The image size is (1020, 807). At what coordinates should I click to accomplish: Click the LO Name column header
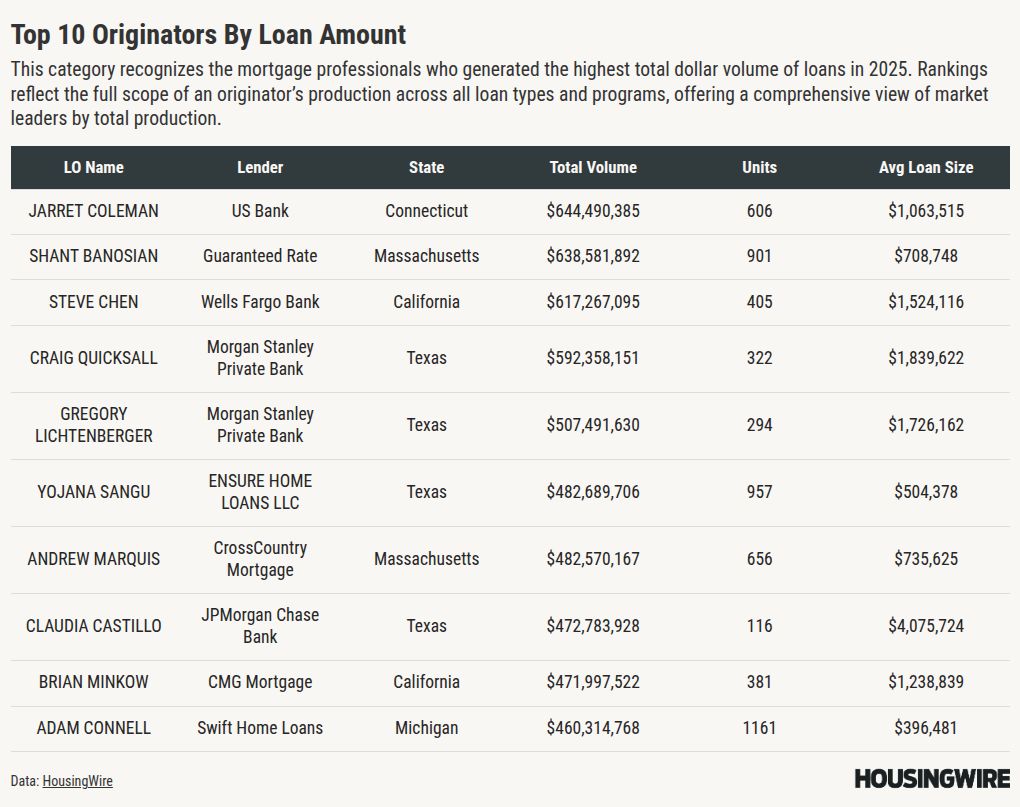[x=94, y=168]
